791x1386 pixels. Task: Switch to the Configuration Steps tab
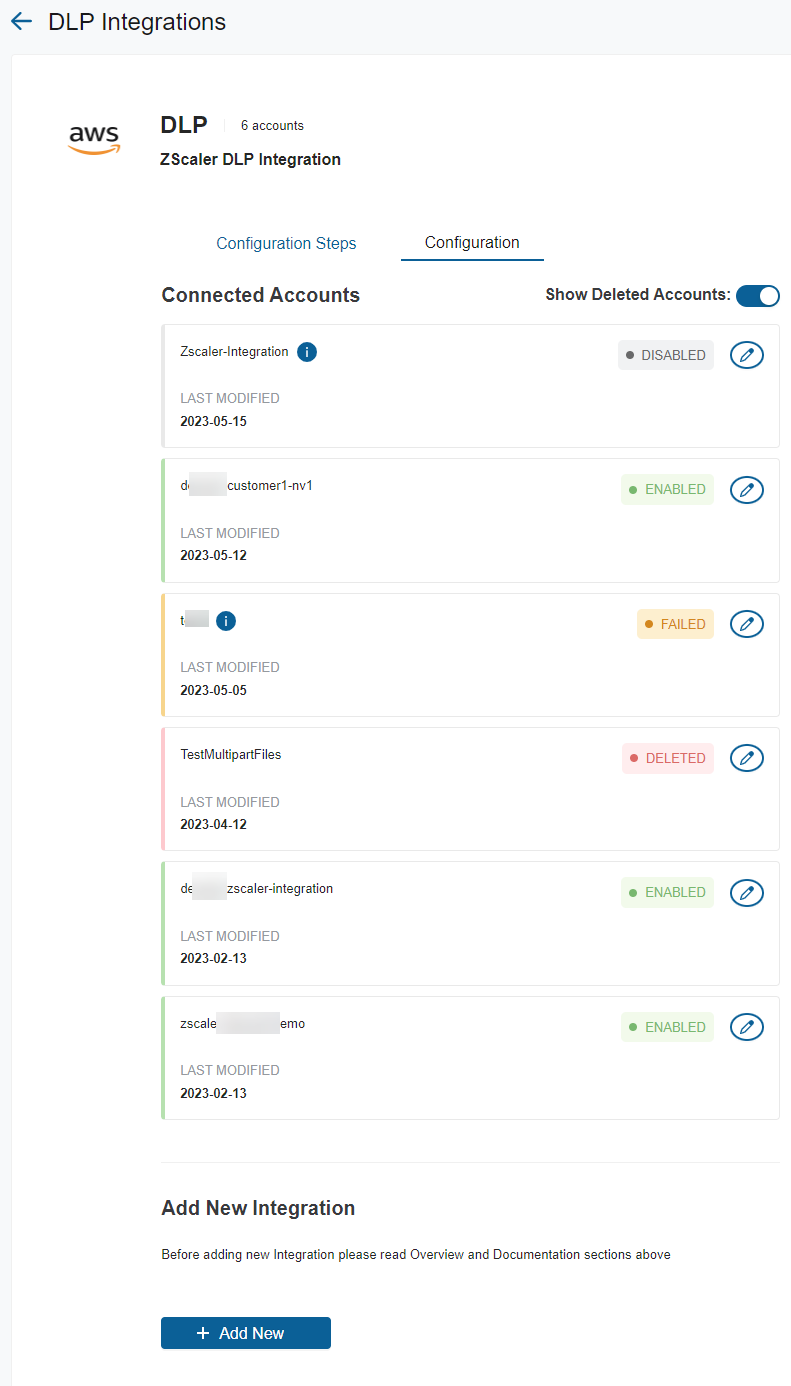(x=286, y=243)
